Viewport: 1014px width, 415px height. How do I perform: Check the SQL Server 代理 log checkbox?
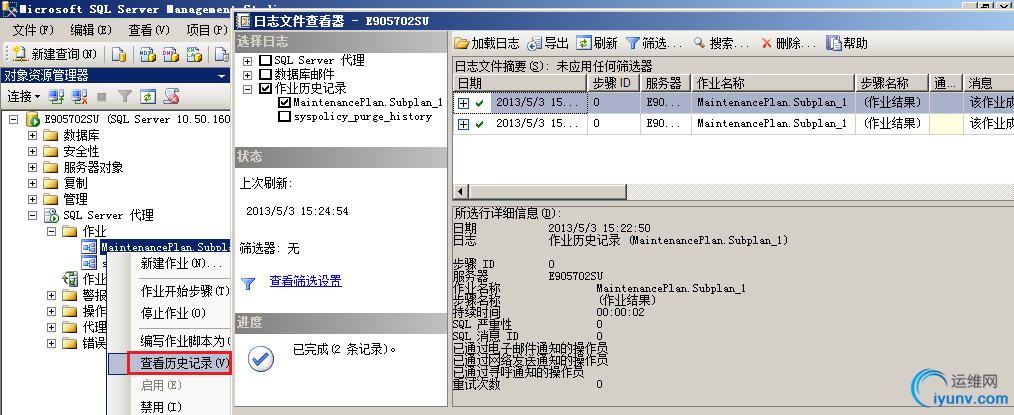265,61
